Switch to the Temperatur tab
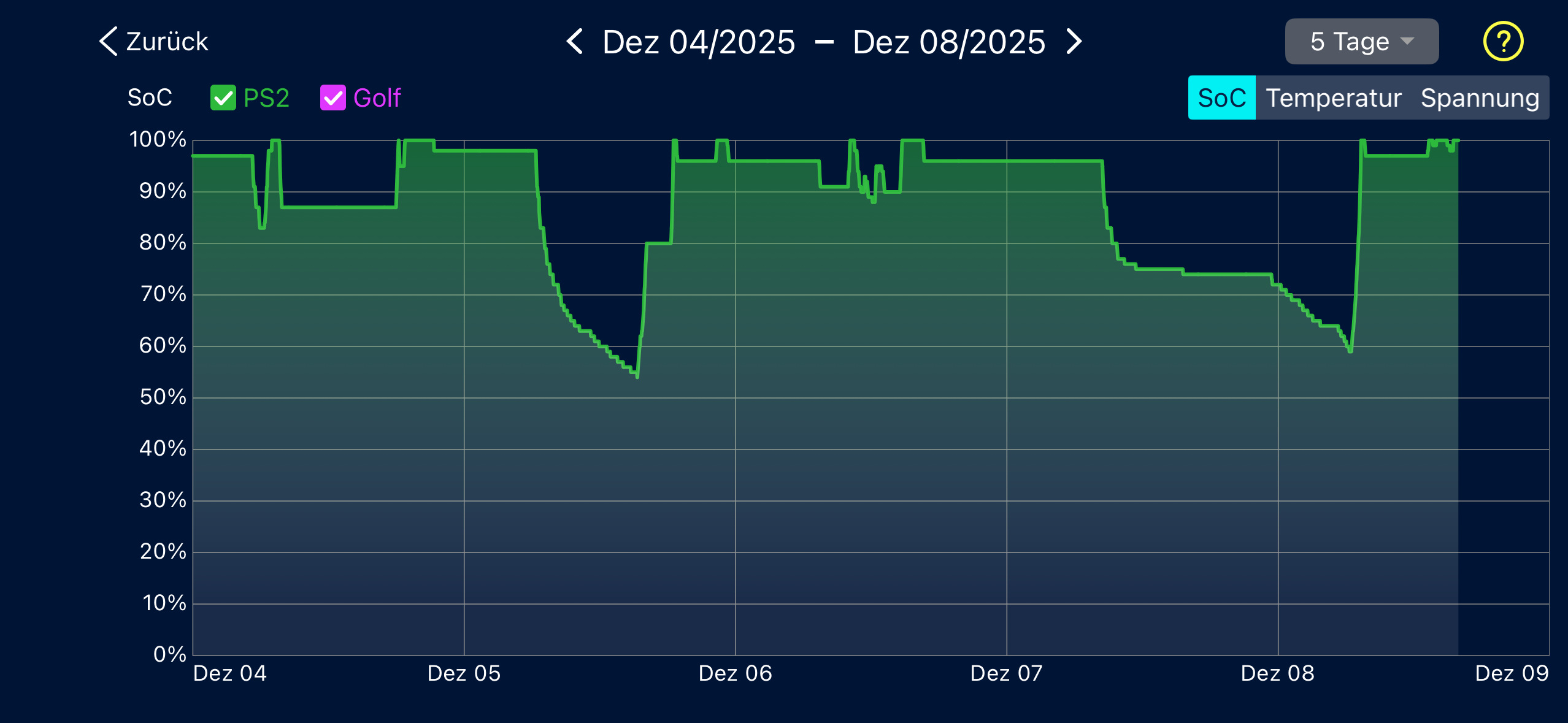The width and height of the screenshot is (1568, 723). point(1334,98)
